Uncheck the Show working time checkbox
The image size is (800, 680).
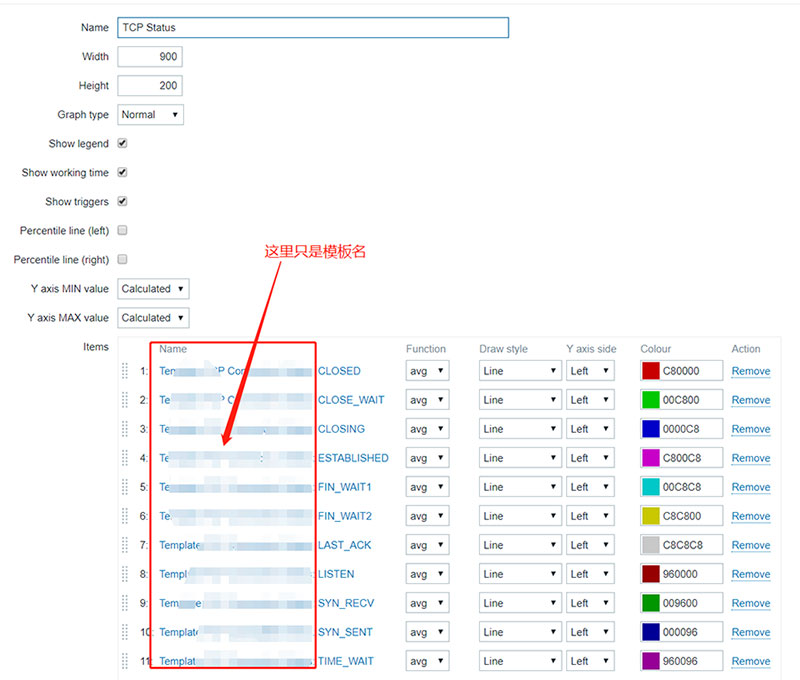coord(123,172)
